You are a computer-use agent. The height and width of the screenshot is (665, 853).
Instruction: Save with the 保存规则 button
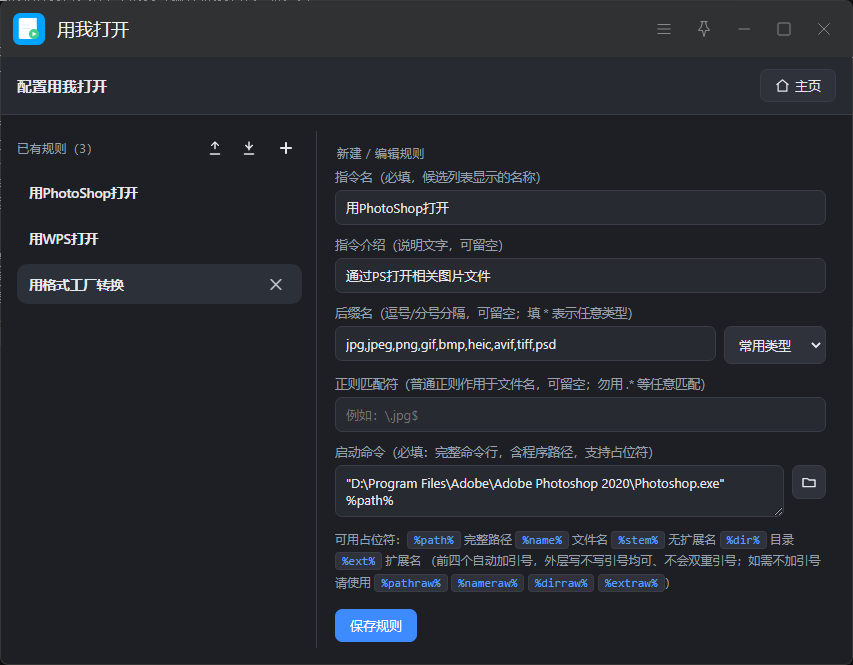[376, 626]
